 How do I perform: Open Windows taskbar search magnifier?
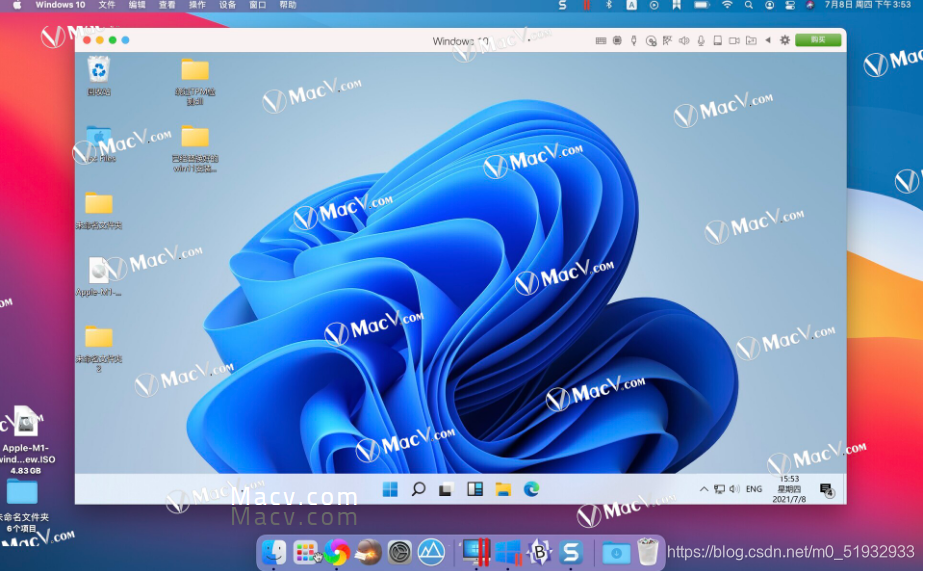click(x=418, y=489)
